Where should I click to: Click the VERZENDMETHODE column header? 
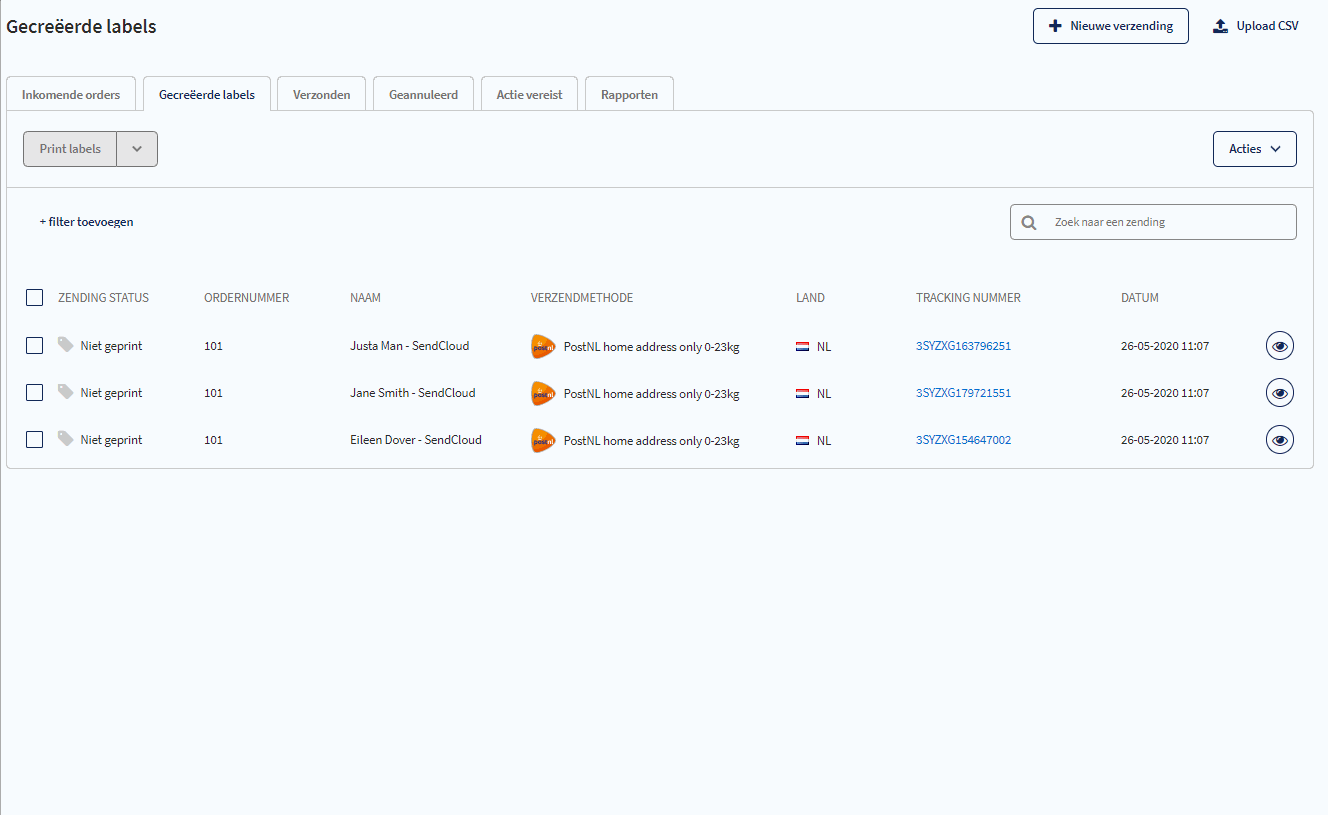pyautogui.click(x=582, y=298)
